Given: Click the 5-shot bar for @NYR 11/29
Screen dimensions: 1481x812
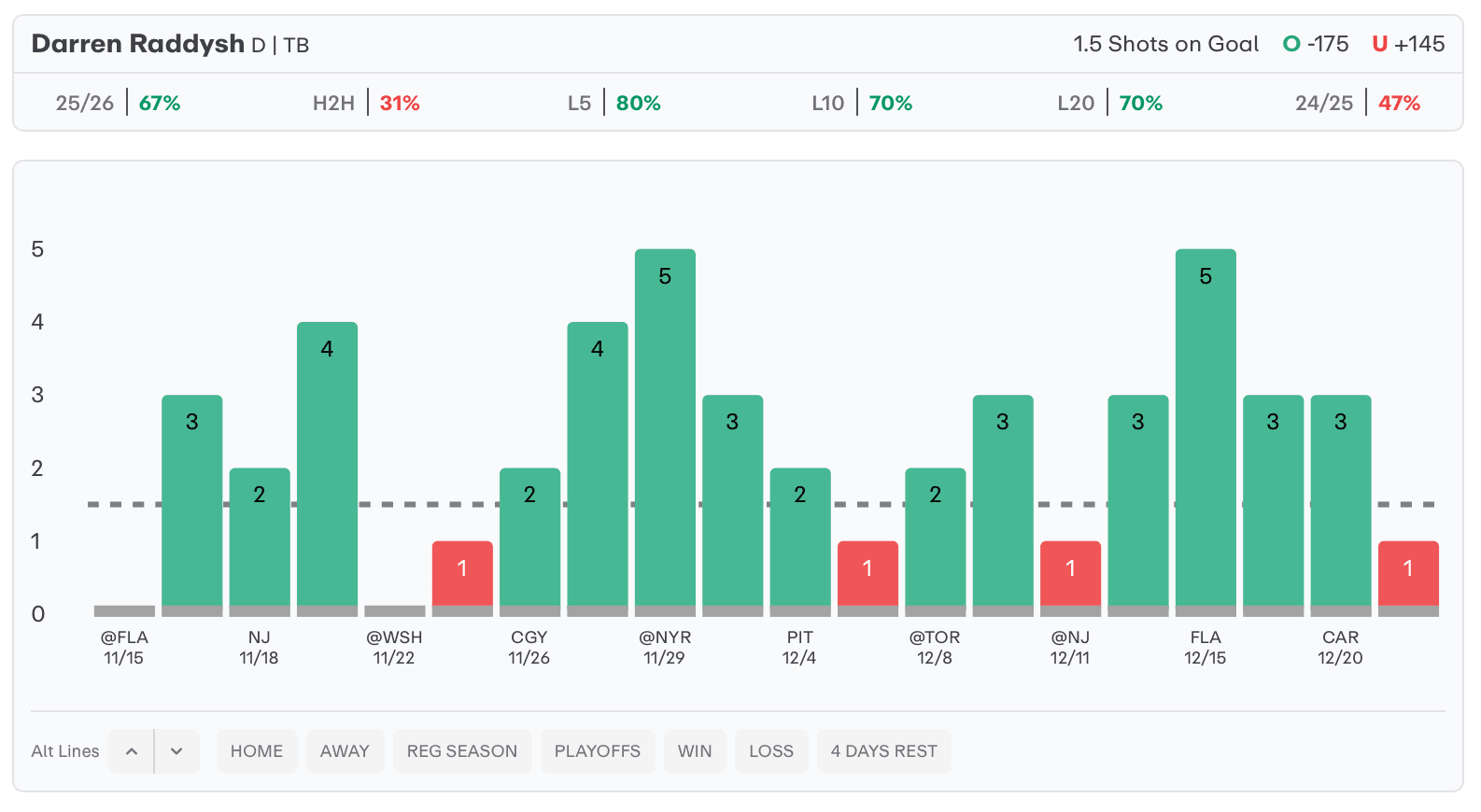Looking at the screenshot, I should 665,429.
